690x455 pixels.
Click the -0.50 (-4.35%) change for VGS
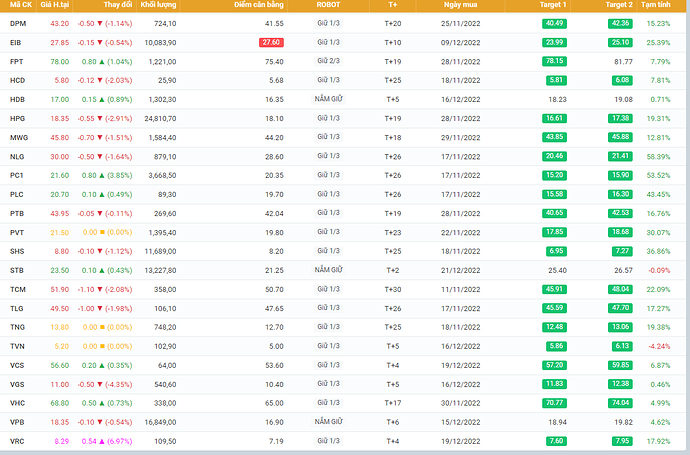click(105, 384)
